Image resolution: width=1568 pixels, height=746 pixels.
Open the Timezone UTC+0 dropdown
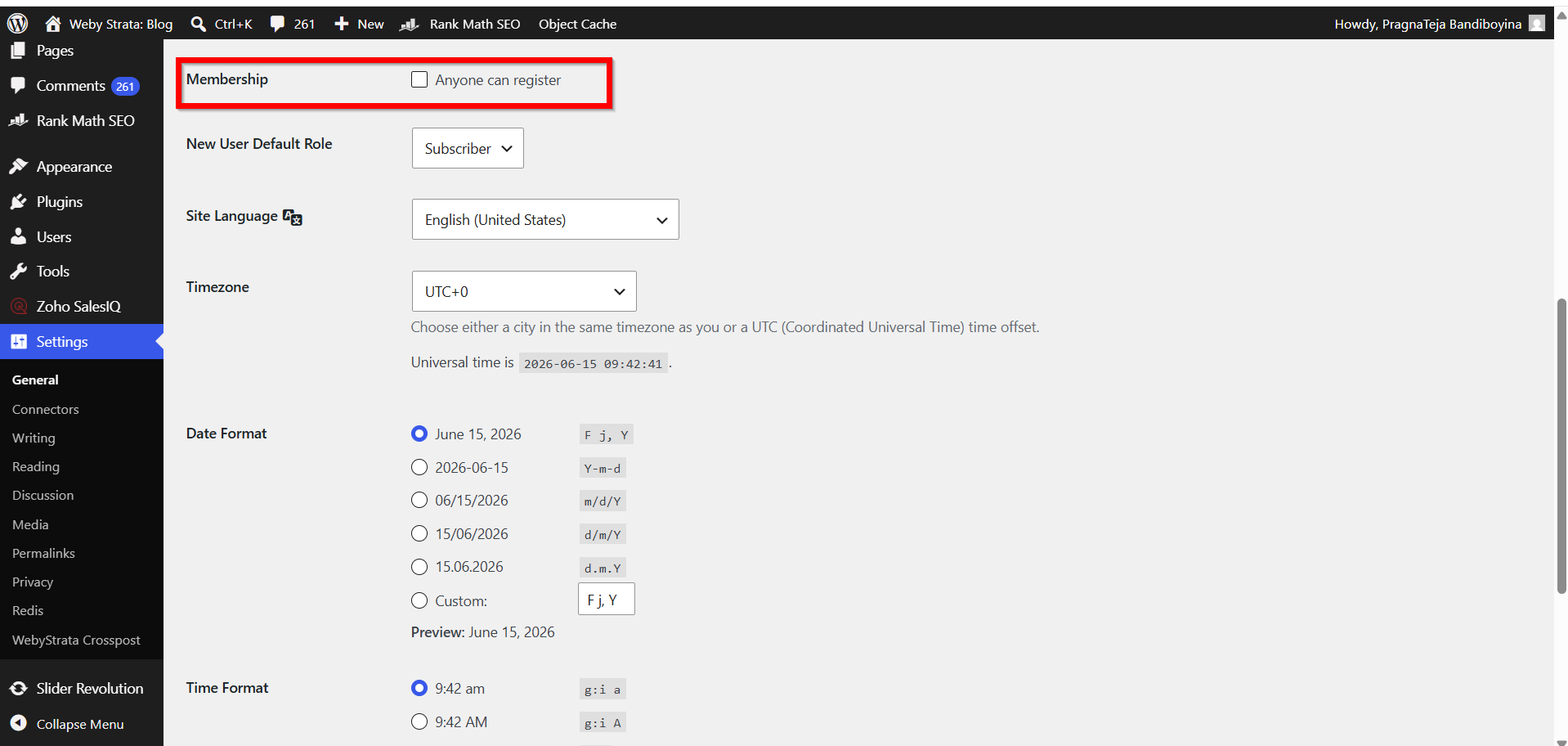tap(524, 291)
